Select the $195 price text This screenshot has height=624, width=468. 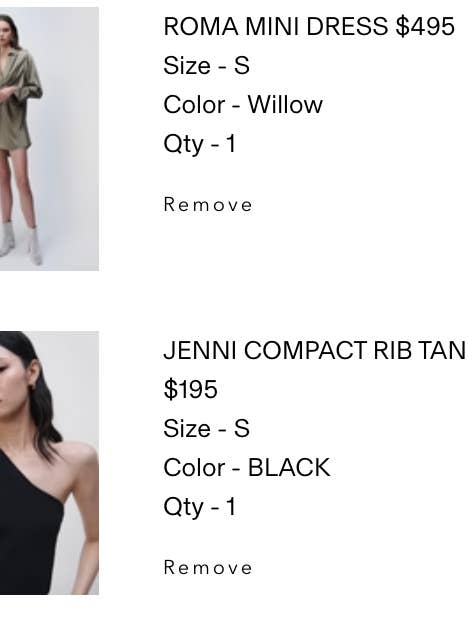point(191,389)
